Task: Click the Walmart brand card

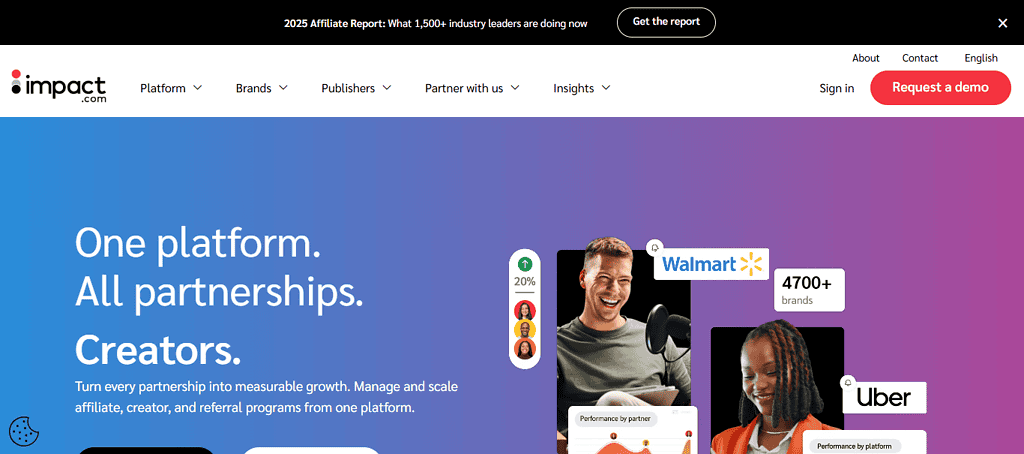Action: coord(711,264)
